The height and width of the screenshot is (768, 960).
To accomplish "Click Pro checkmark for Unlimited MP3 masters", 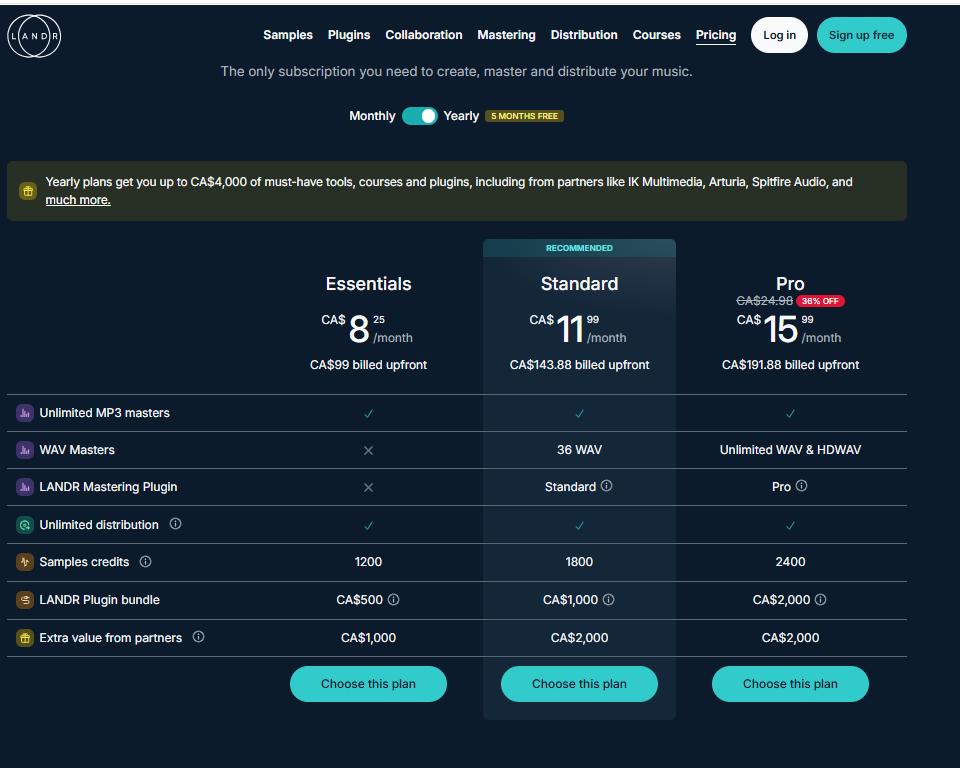I will tap(790, 414).
